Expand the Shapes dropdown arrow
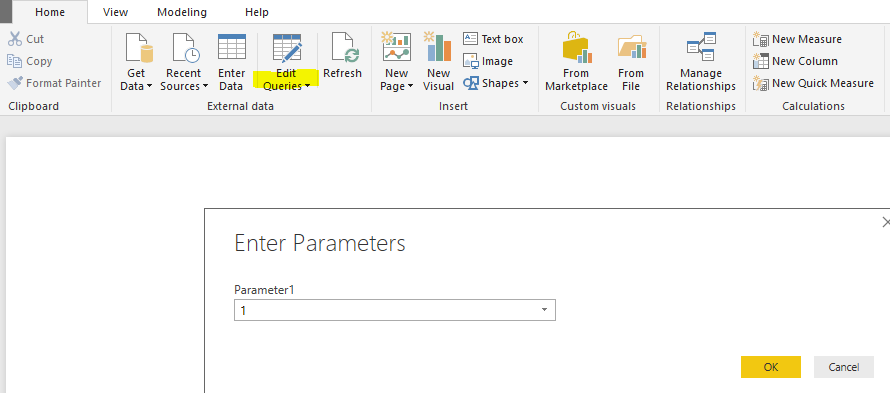The image size is (890, 393). [525, 83]
